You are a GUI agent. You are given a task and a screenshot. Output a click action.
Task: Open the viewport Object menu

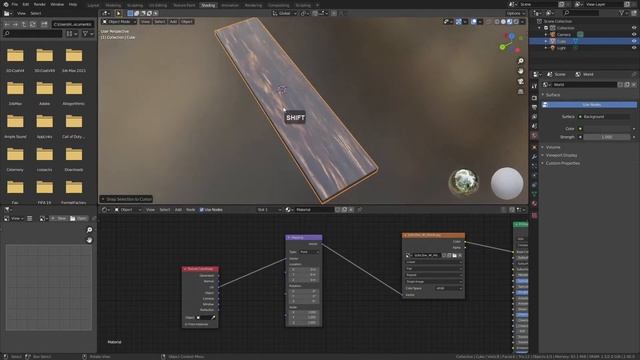(187, 22)
